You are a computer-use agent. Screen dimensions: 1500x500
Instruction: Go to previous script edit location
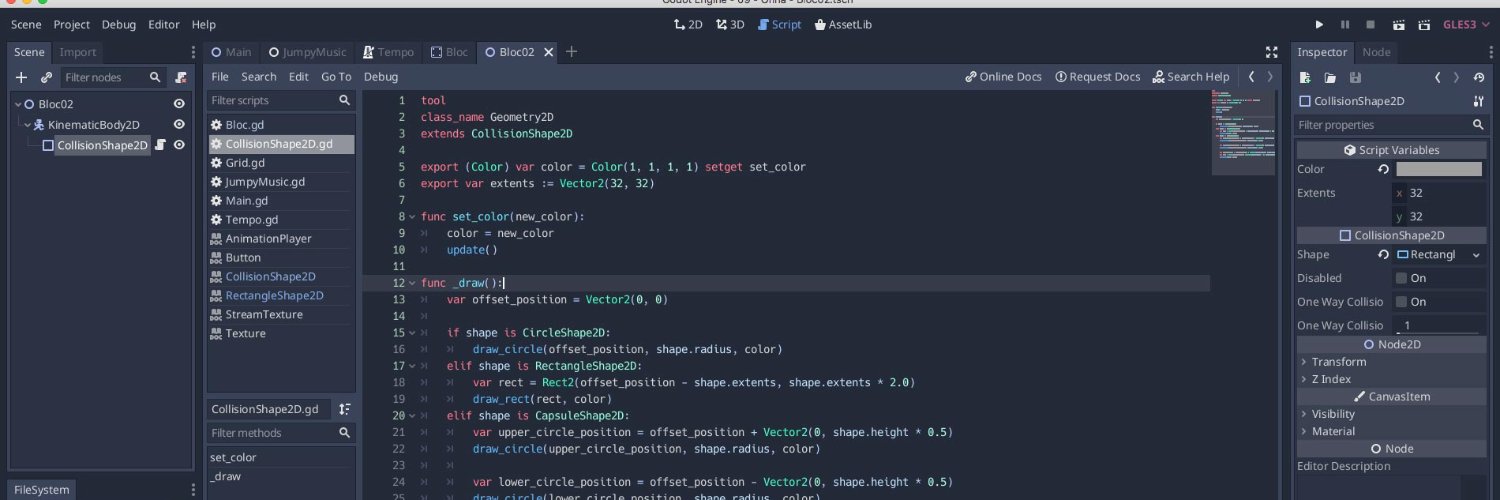click(x=1251, y=76)
